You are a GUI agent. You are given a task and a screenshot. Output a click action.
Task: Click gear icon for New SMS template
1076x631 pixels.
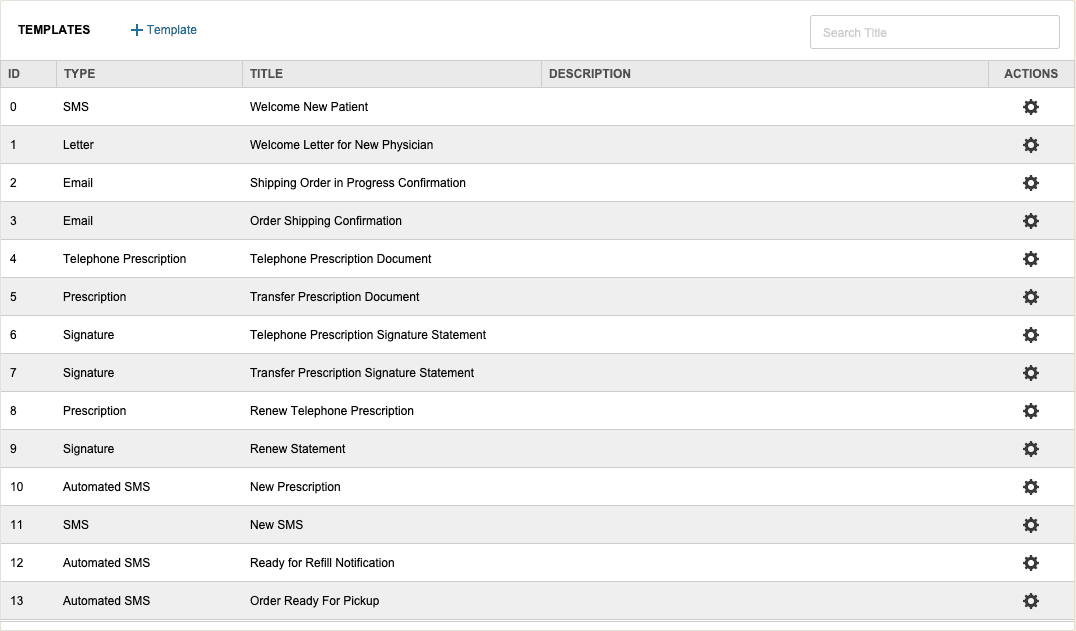click(1031, 525)
